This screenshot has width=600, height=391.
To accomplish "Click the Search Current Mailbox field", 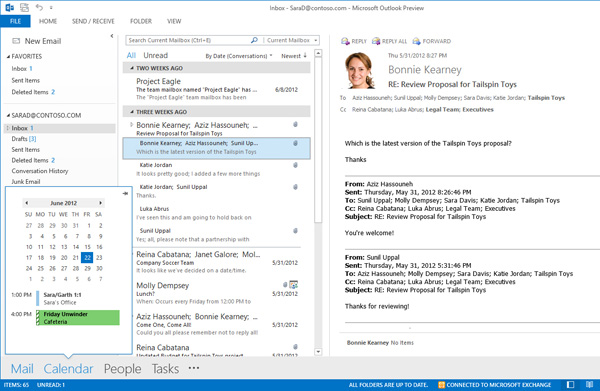I will (188, 40).
